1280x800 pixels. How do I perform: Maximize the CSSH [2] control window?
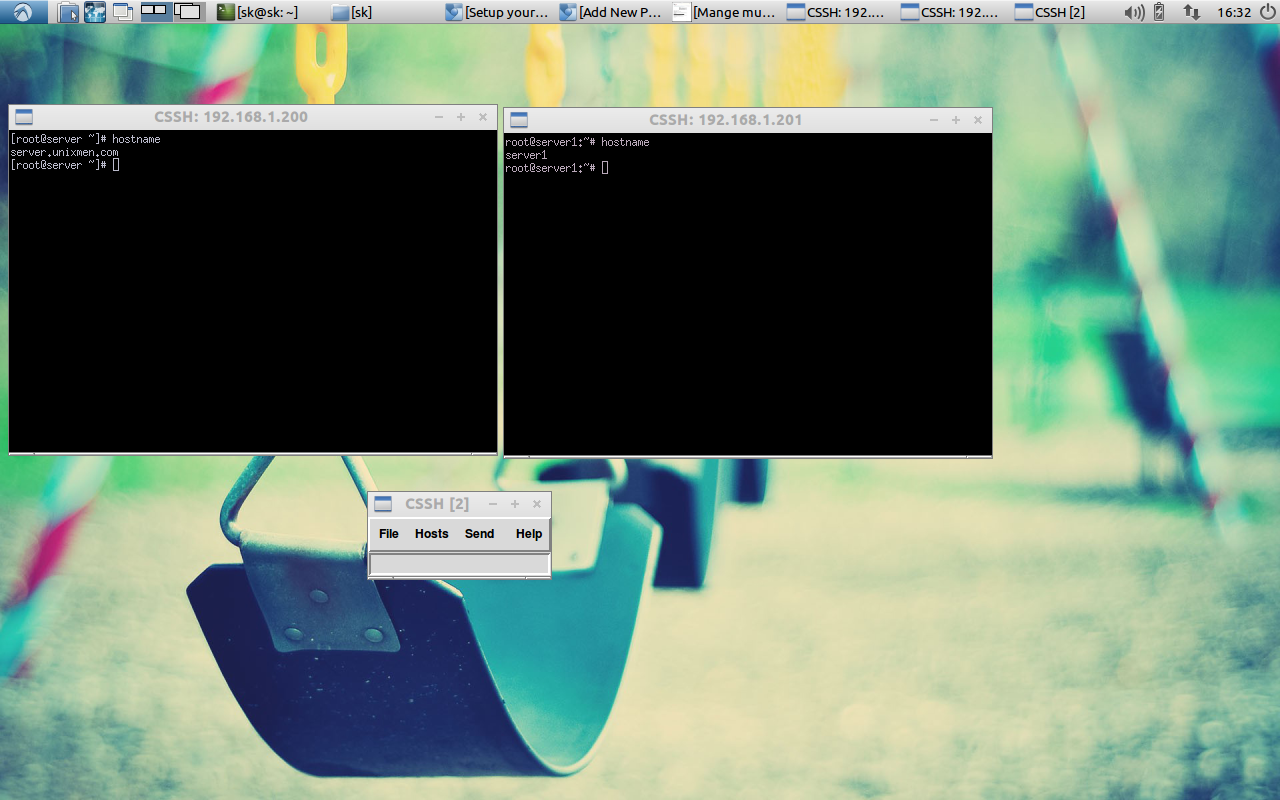coord(515,504)
